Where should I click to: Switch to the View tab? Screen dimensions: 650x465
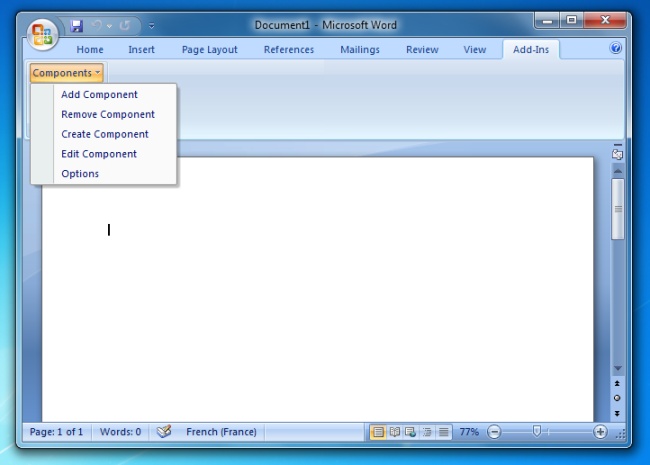(x=475, y=50)
